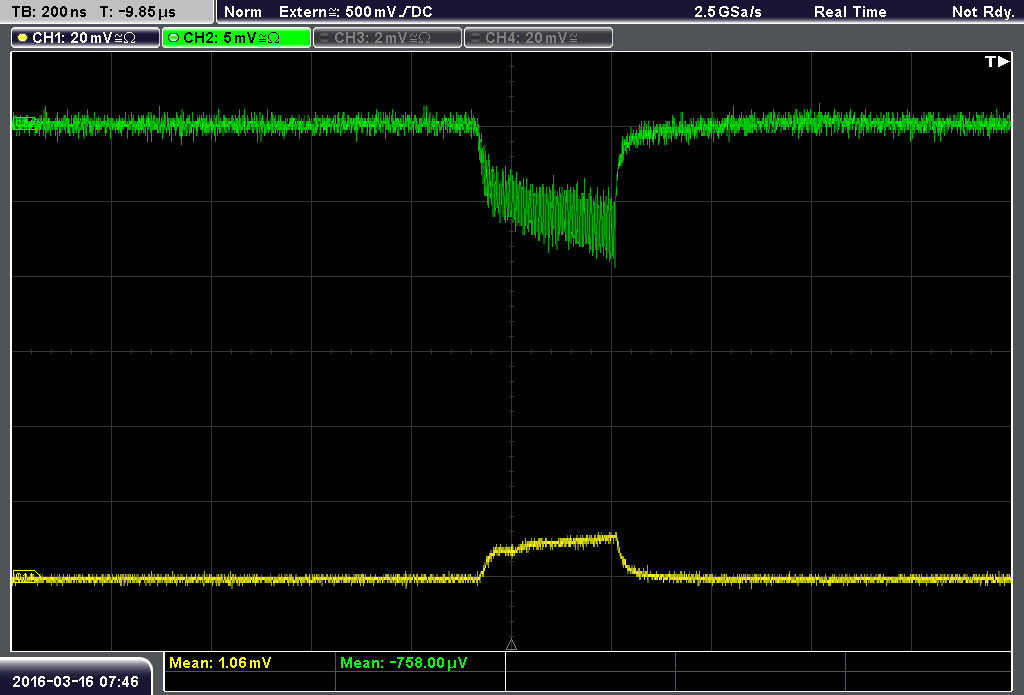
Task: Click the Not Rdy. trigger status
Action: tap(983, 12)
